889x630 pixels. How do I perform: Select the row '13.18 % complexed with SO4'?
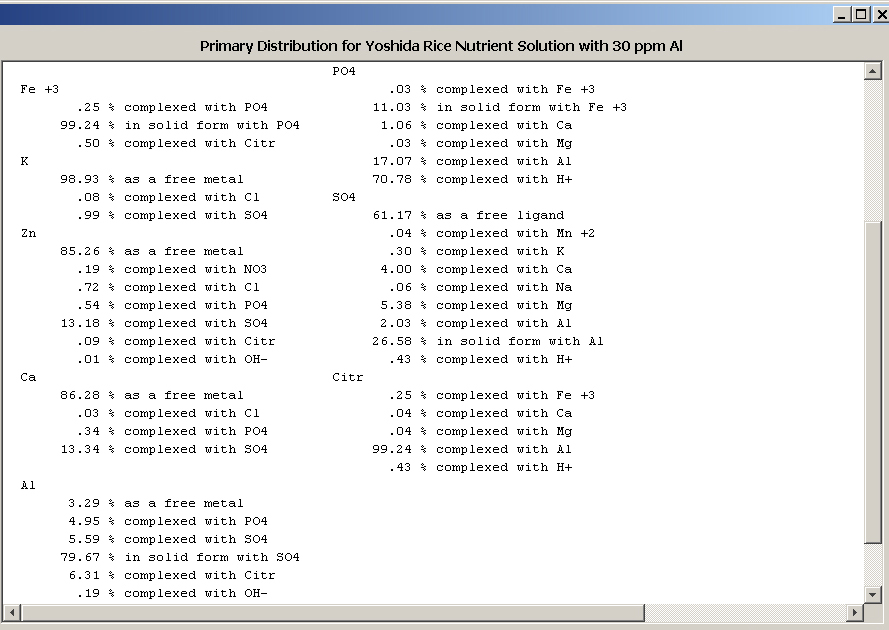coord(164,323)
